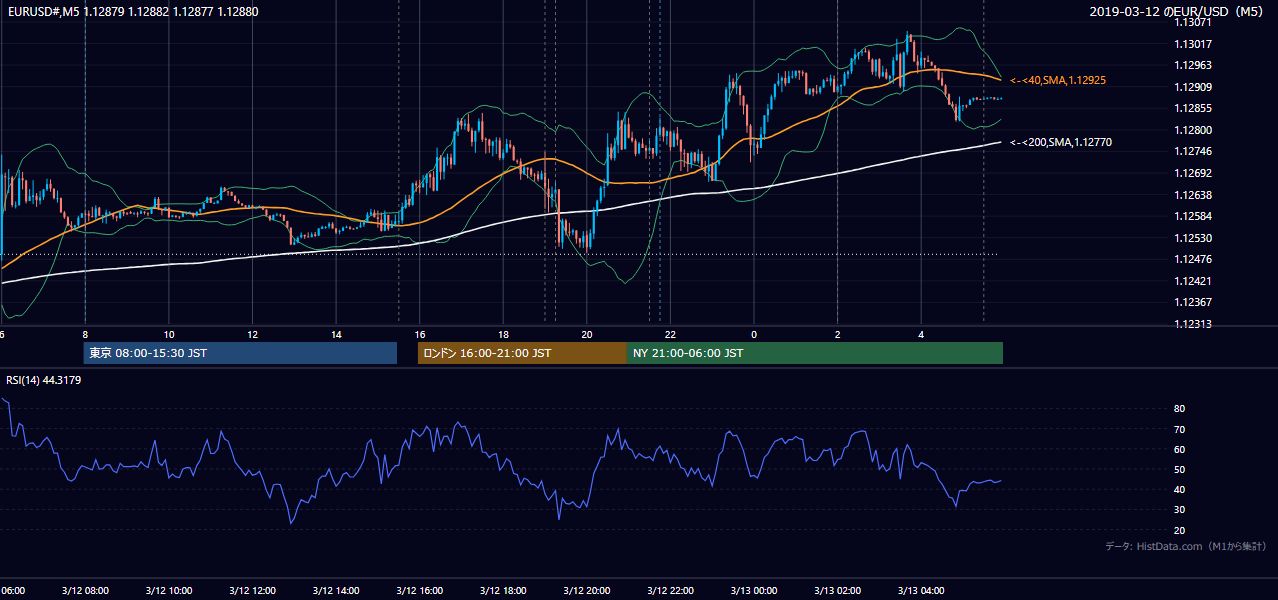The width and height of the screenshot is (1278, 600).
Task: Click the 3/12 18:00 bottom time label
Action: coord(503,591)
